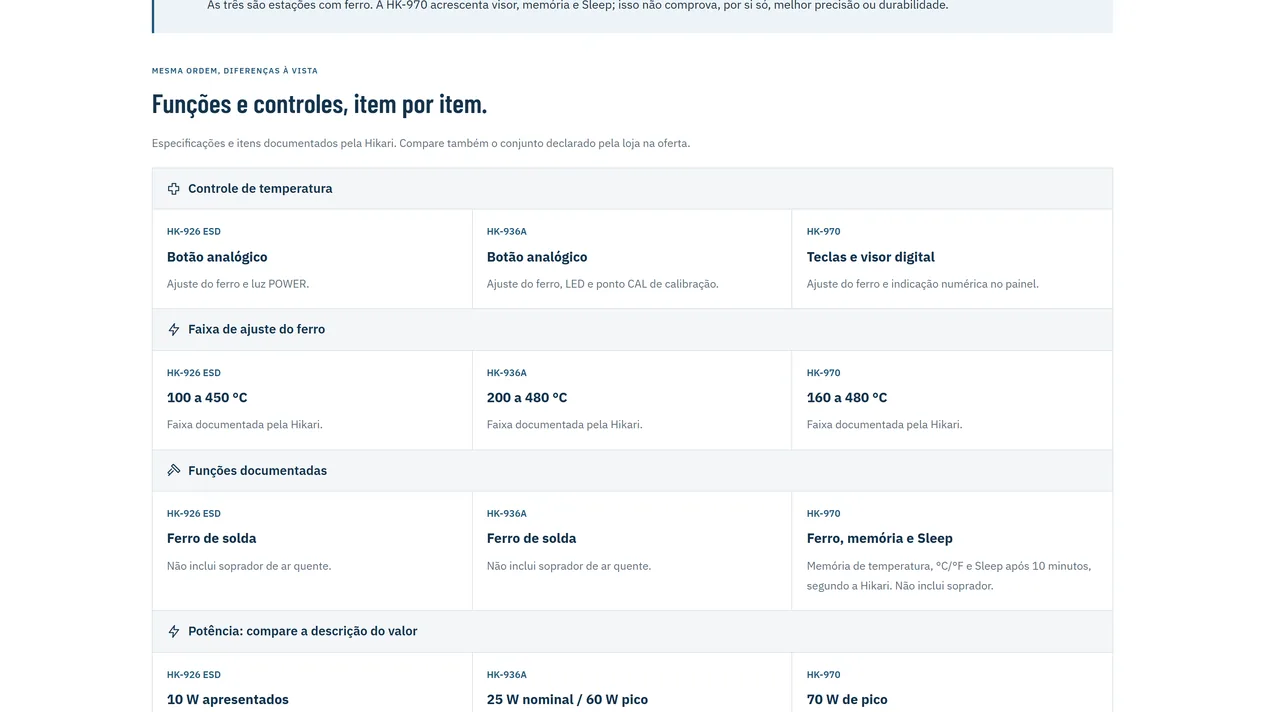This screenshot has height=712, width=1265.
Task: Click the "160 a 480 °C" value
Action: click(x=847, y=398)
